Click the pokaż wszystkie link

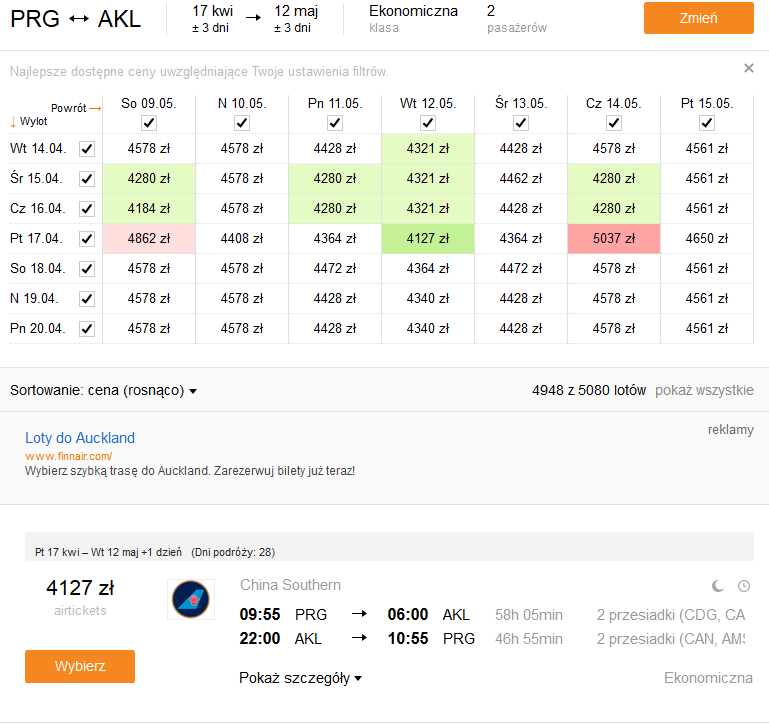[x=704, y=390]
